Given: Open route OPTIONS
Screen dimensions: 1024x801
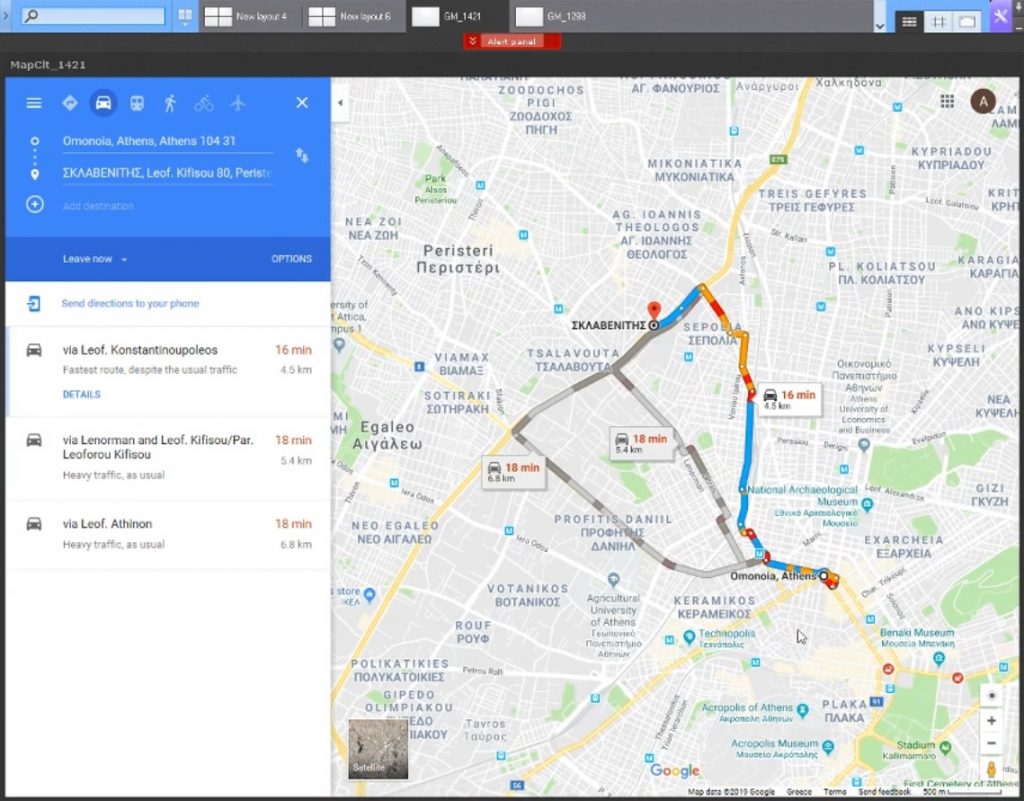Looking at the screenshot, I should click(x=291, y=259).
